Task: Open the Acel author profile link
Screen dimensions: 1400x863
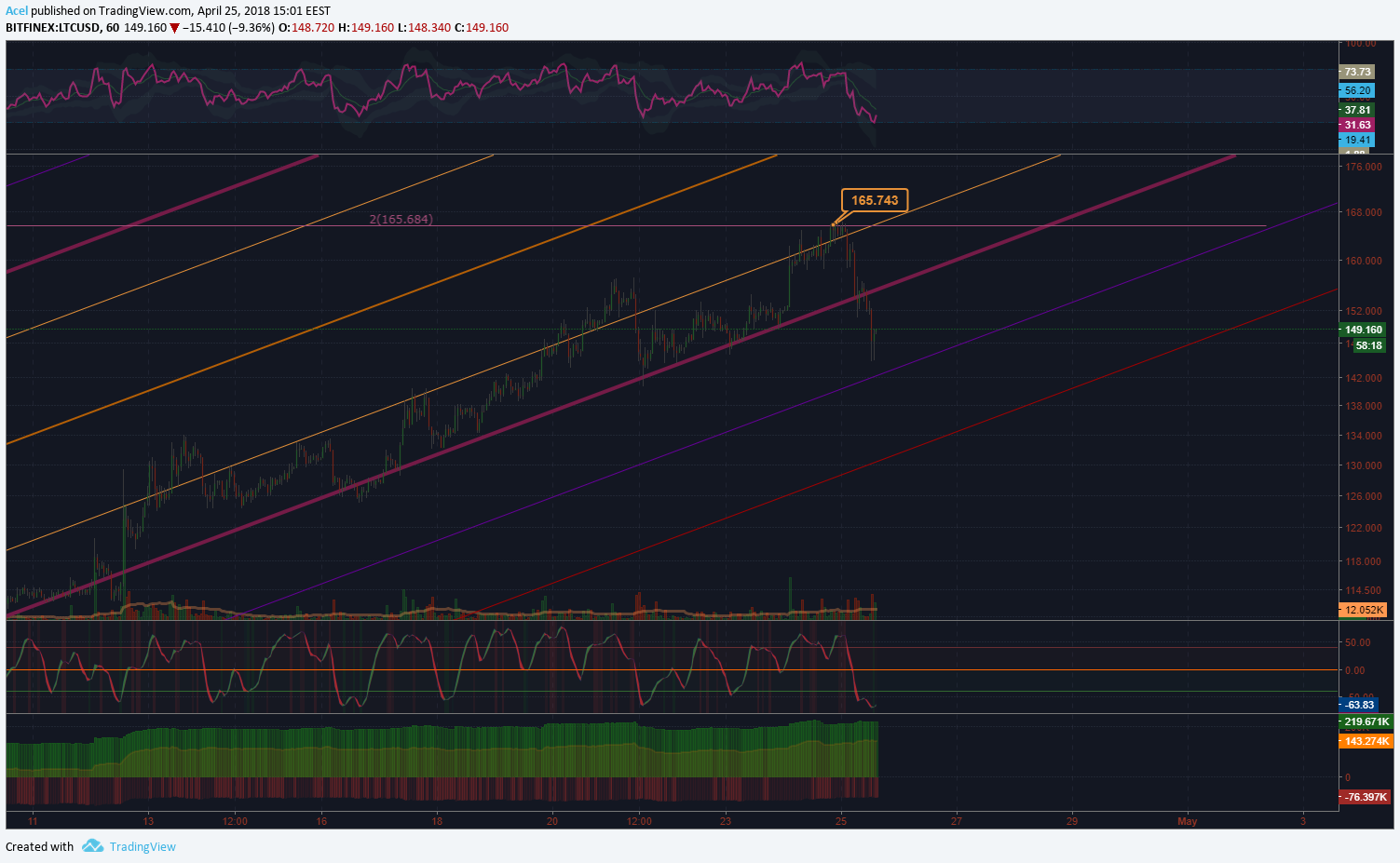Action: [17, 11]
